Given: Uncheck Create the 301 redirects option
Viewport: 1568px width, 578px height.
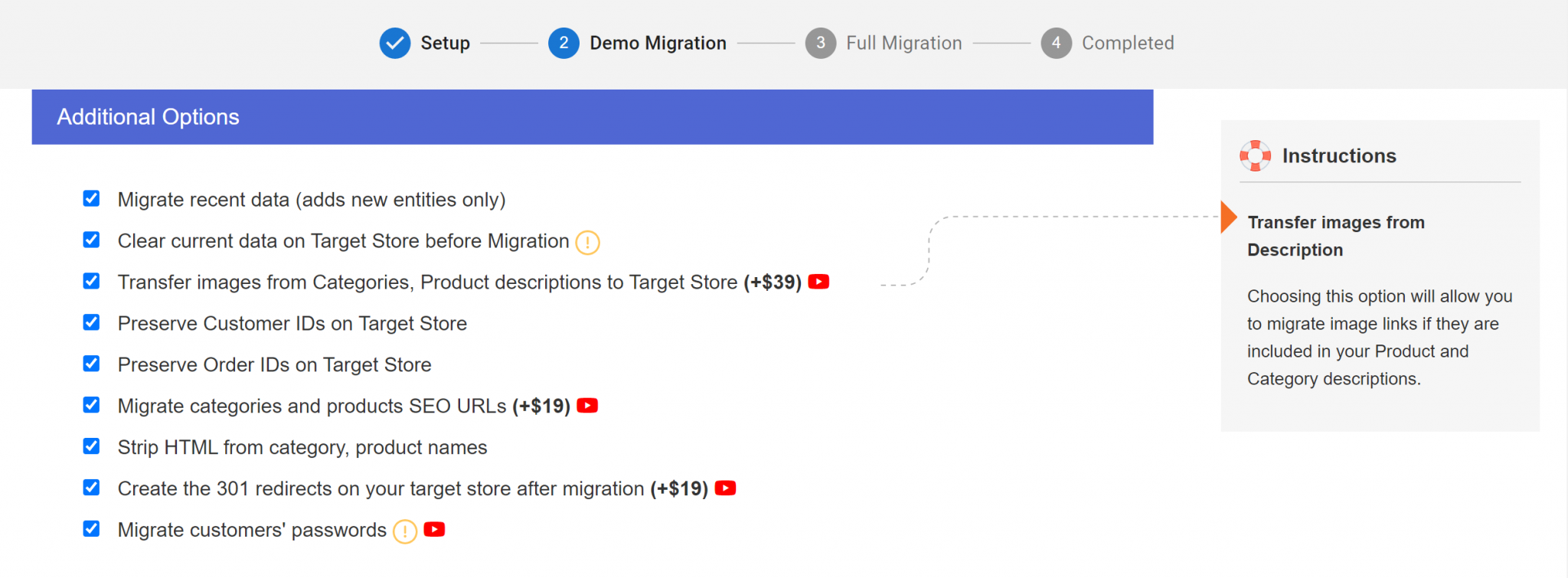Looking at the screenshot, I should [91, 488].
